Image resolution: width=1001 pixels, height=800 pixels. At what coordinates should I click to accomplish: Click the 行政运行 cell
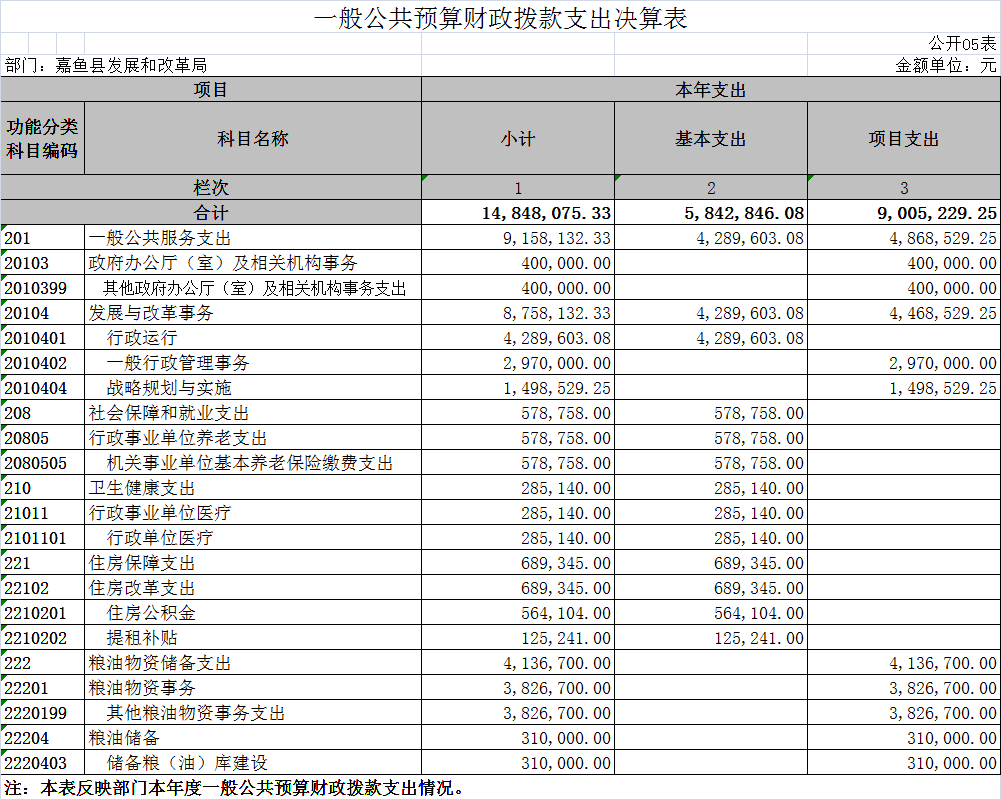[253, 337]
